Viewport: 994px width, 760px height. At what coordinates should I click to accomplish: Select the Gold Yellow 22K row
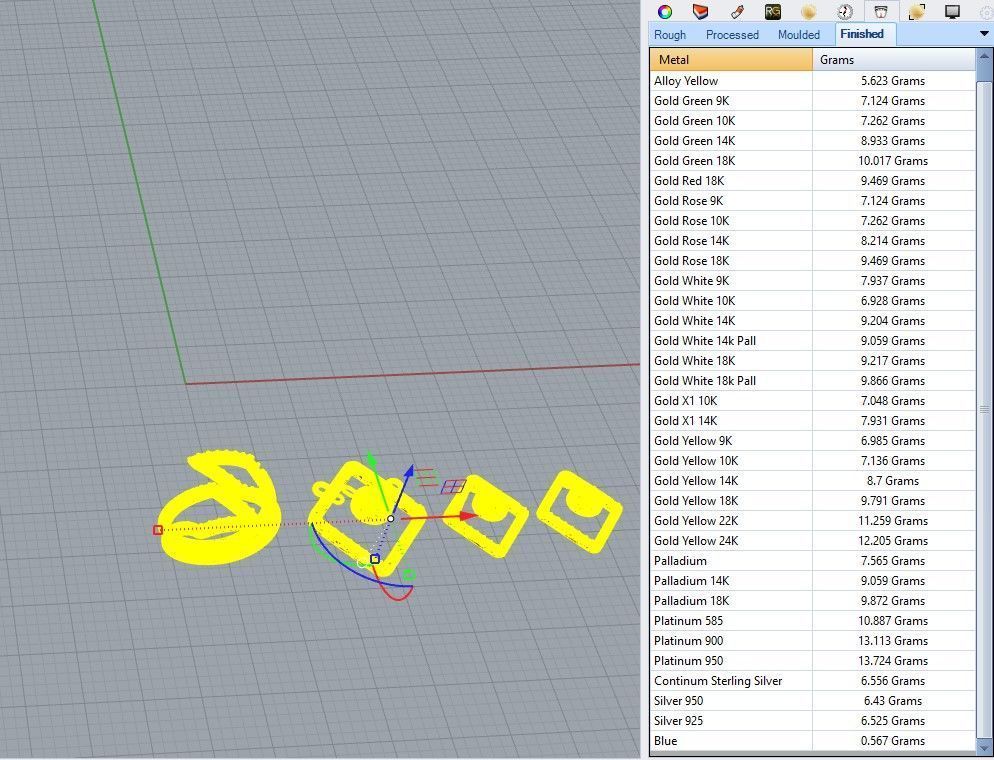pos(812,520)
